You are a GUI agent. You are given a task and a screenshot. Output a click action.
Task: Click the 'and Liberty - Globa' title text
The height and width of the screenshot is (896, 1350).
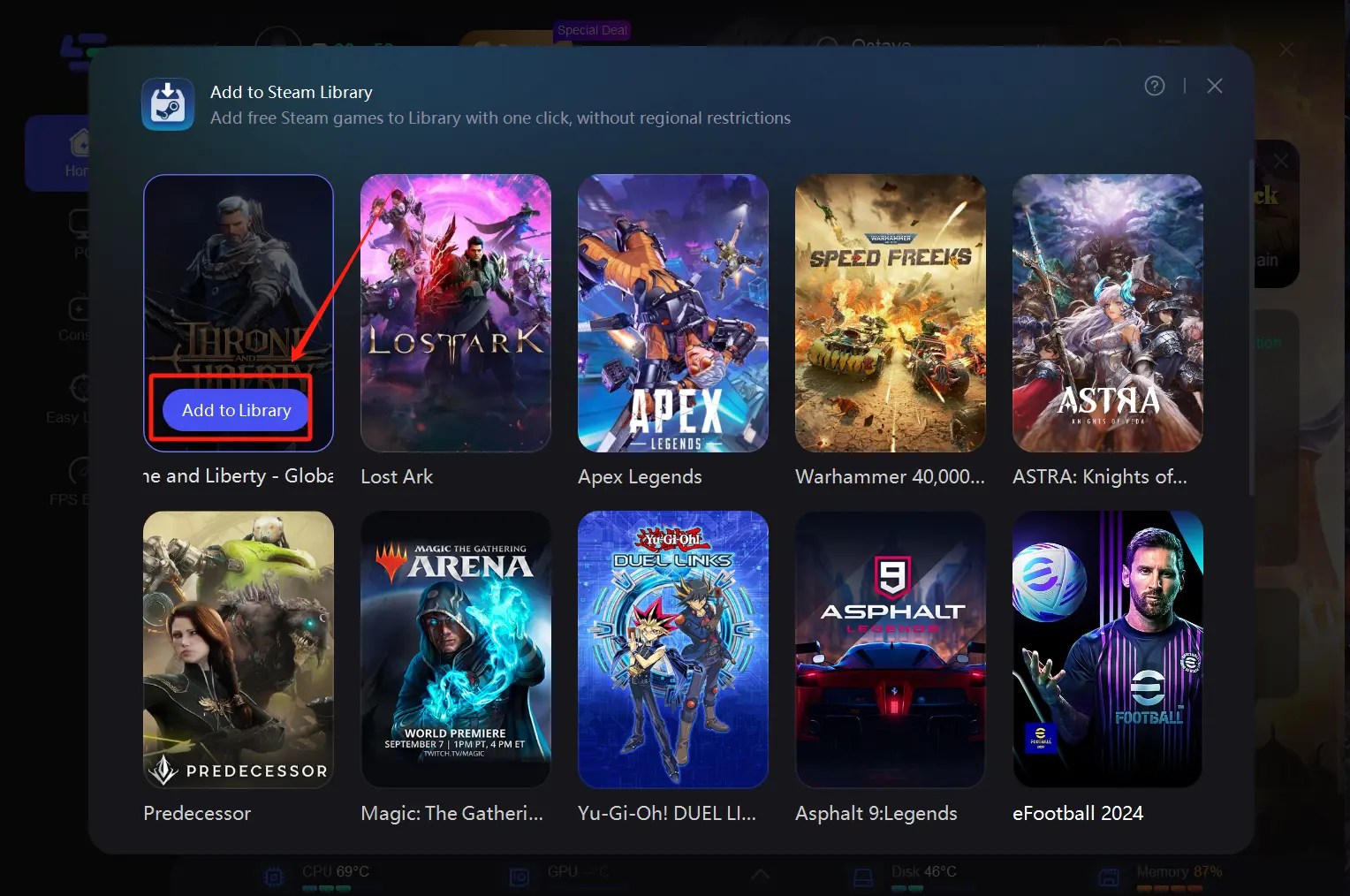click(x=239, y=476)
